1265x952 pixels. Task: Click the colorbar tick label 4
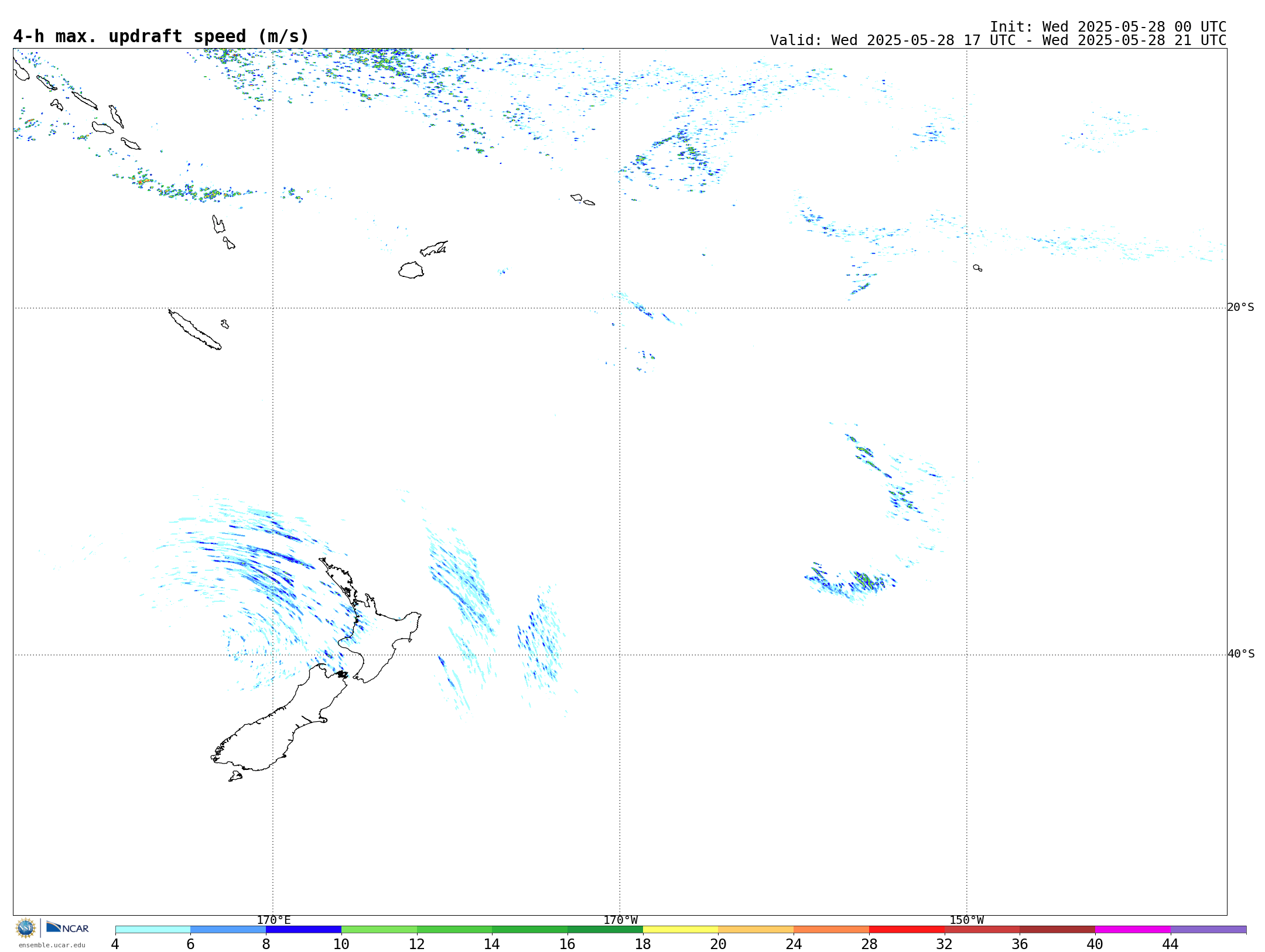coord(115,944)
